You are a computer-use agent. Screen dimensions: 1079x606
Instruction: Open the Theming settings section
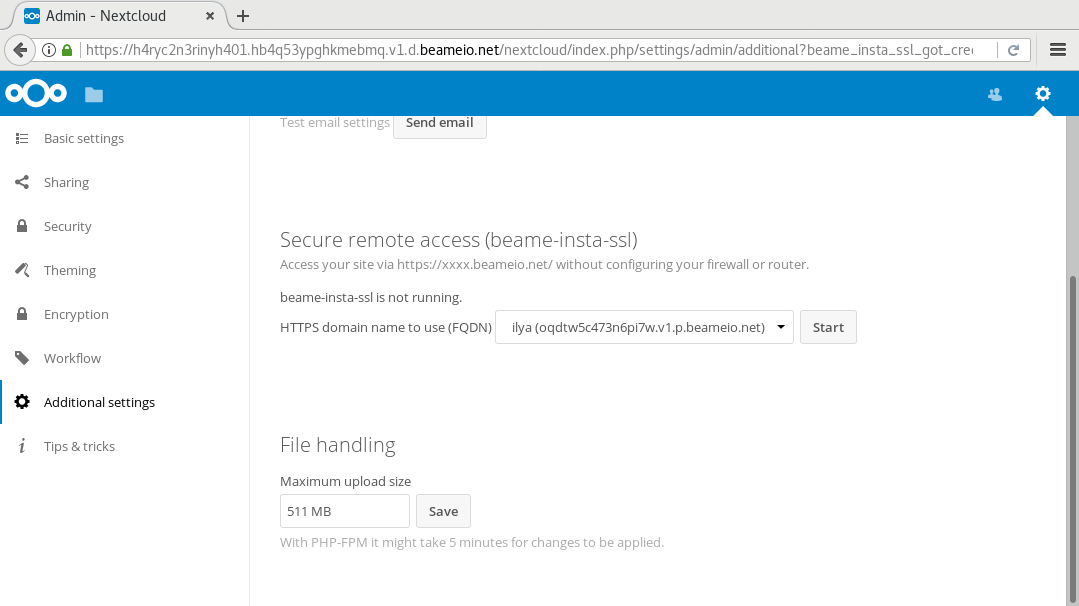pyautogui.click(x=70, y=270)
